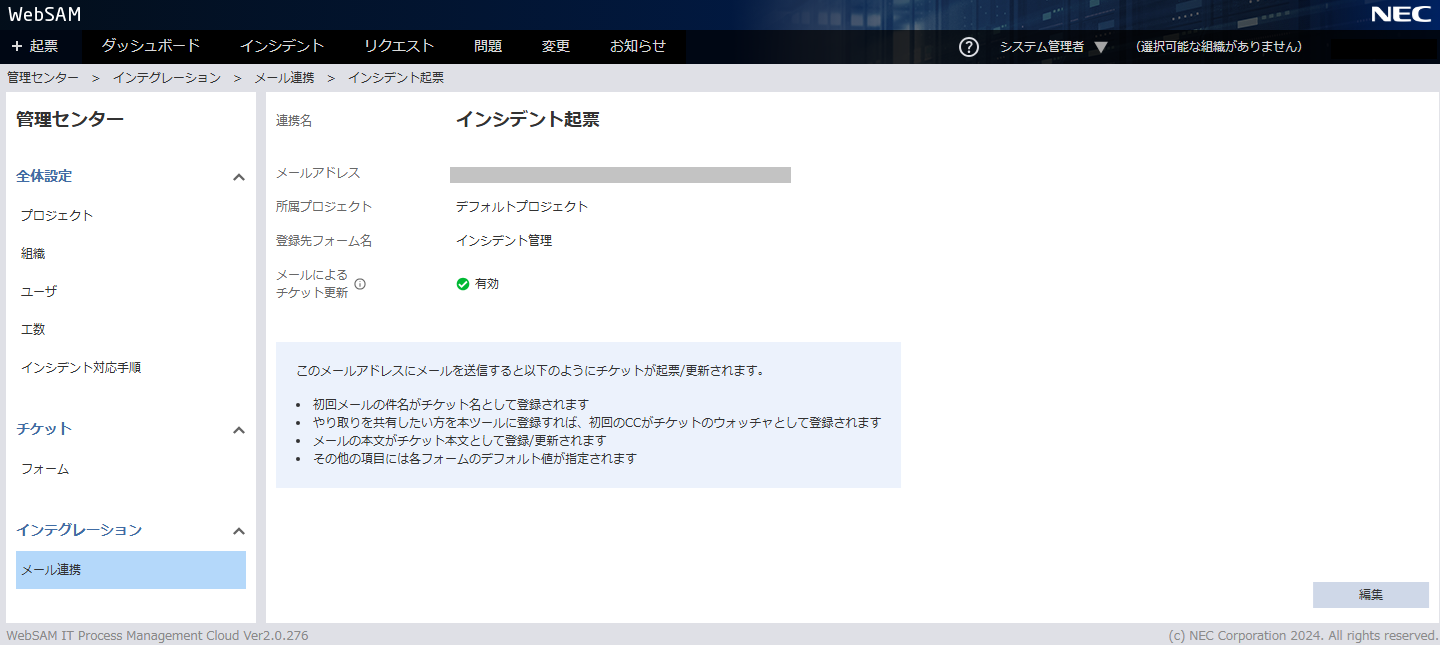1440x645 pixels.
Task: Open the ダッシュボード menu
Action: [x=151, y=46]
